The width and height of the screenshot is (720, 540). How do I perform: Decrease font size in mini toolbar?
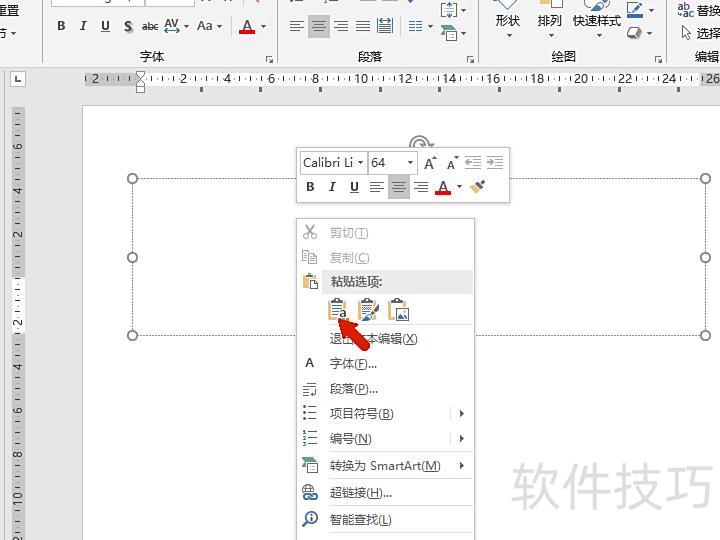pyautogui.click(x=452, y=163)
